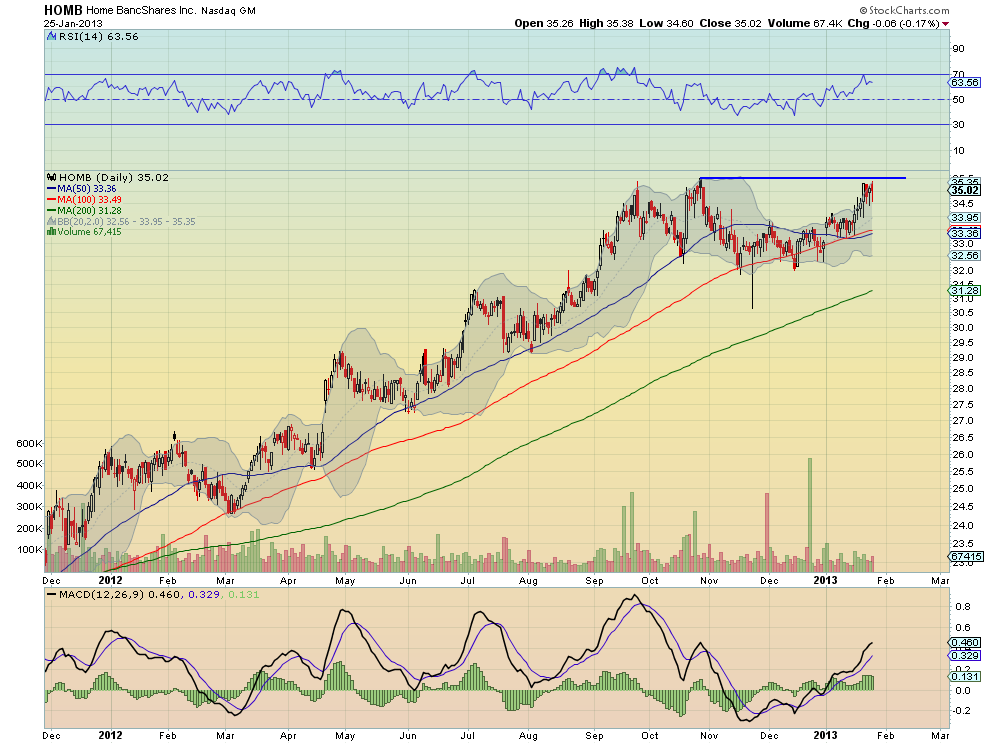Click the 35.02 current price tag

(x=961, y=189)
